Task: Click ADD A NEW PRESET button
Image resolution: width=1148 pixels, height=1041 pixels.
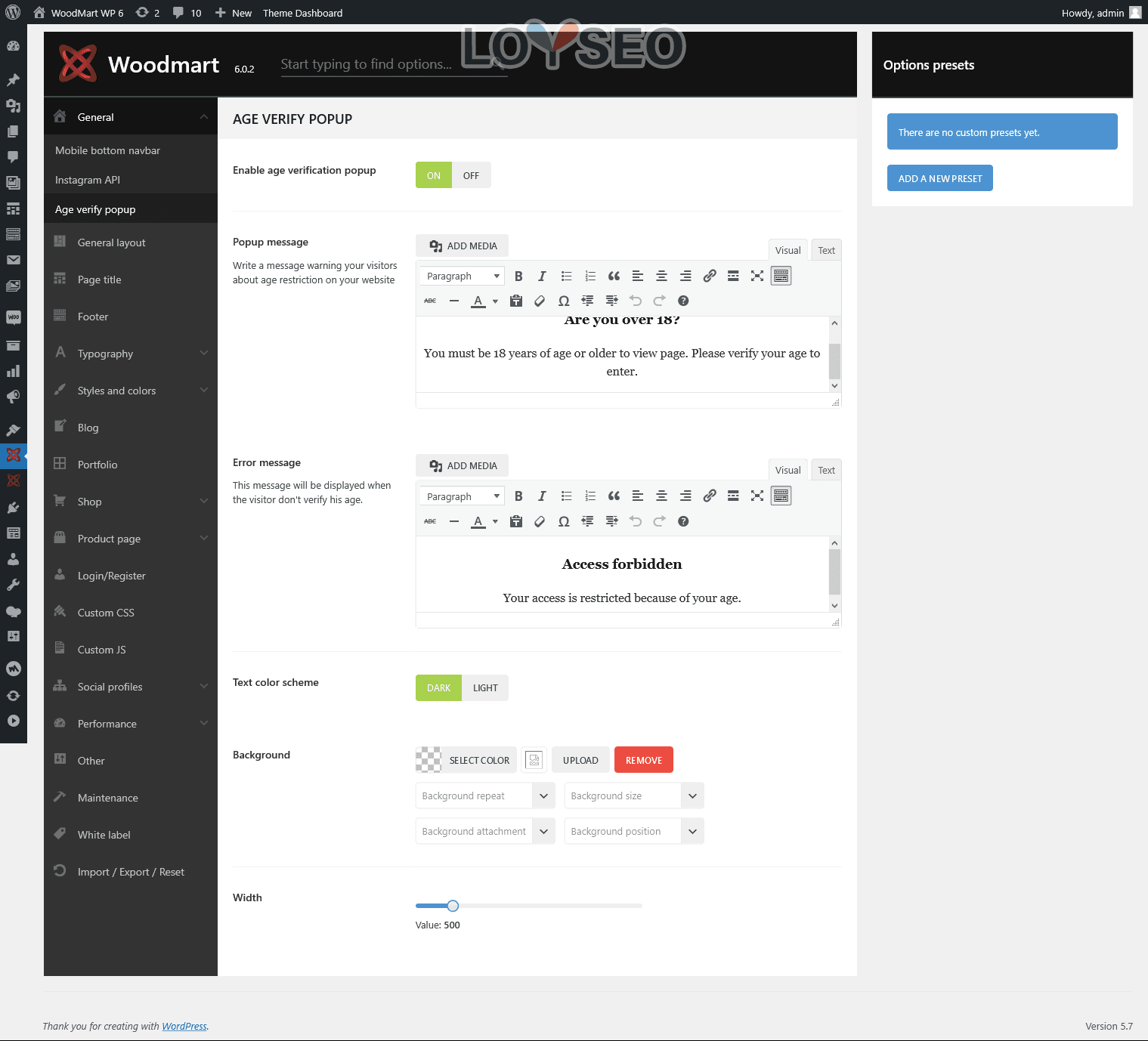Action: (939, 178)
